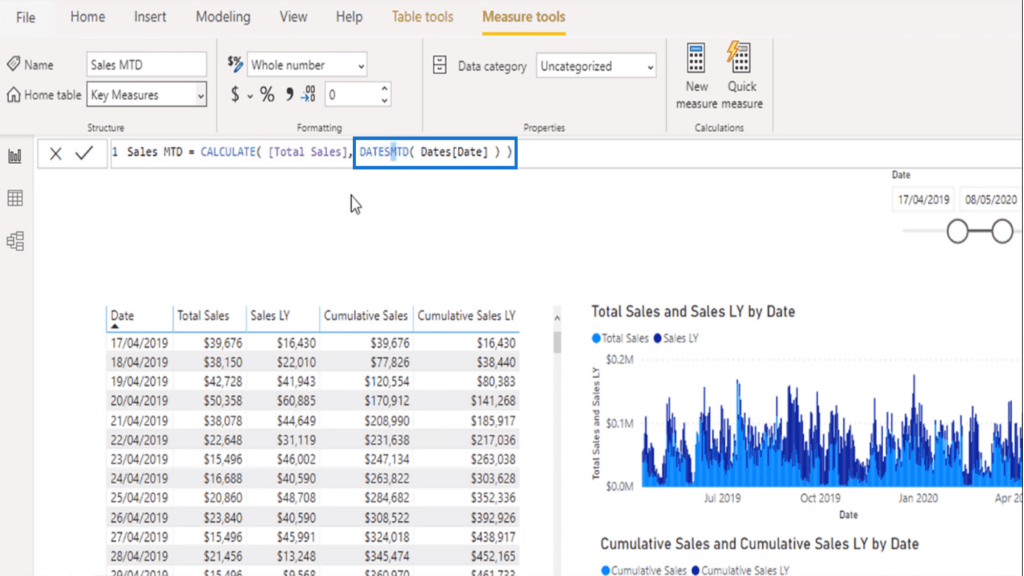Select the Measure tools tab

tap(524, 17)
